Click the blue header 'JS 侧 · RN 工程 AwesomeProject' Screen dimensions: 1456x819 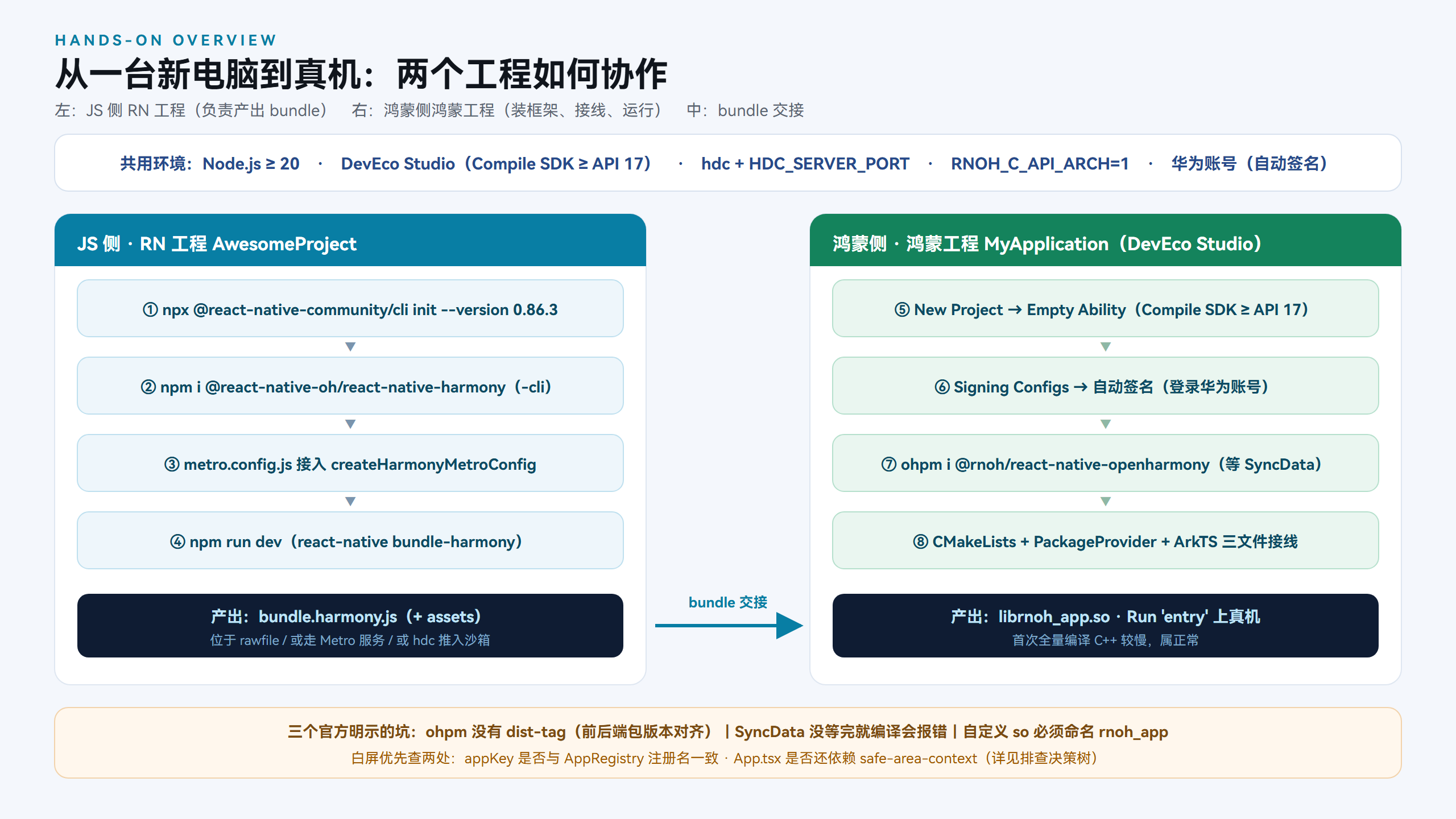point(350,241)
